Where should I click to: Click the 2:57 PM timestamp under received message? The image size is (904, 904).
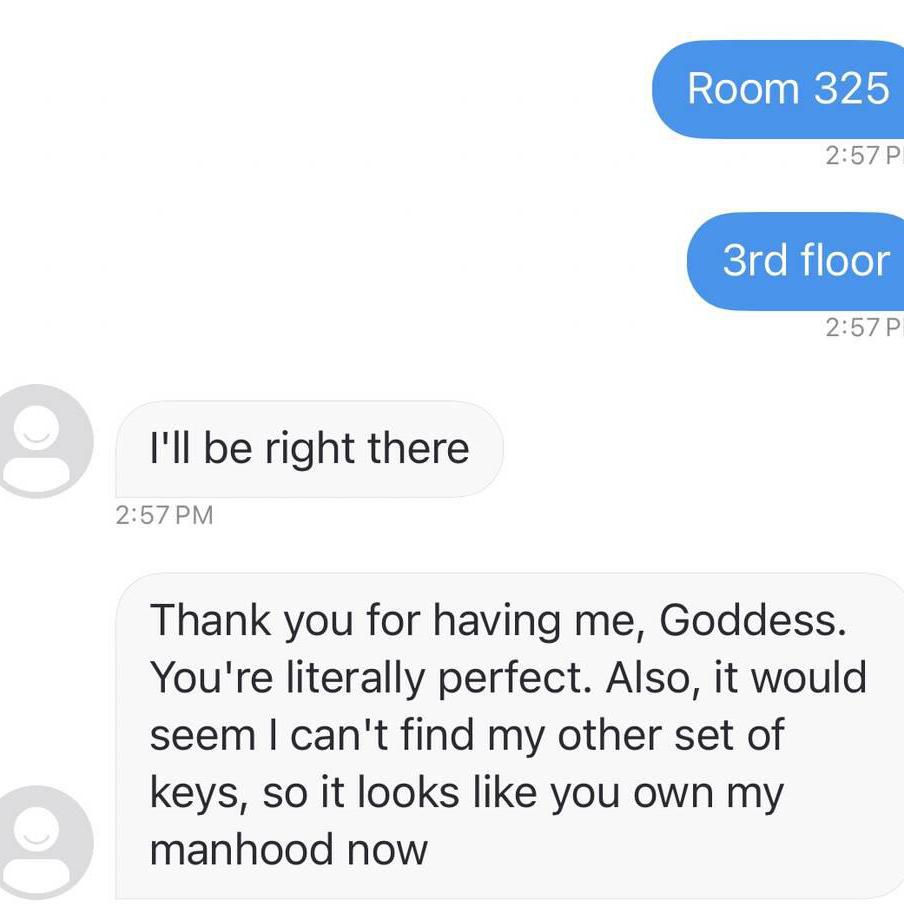164,515
